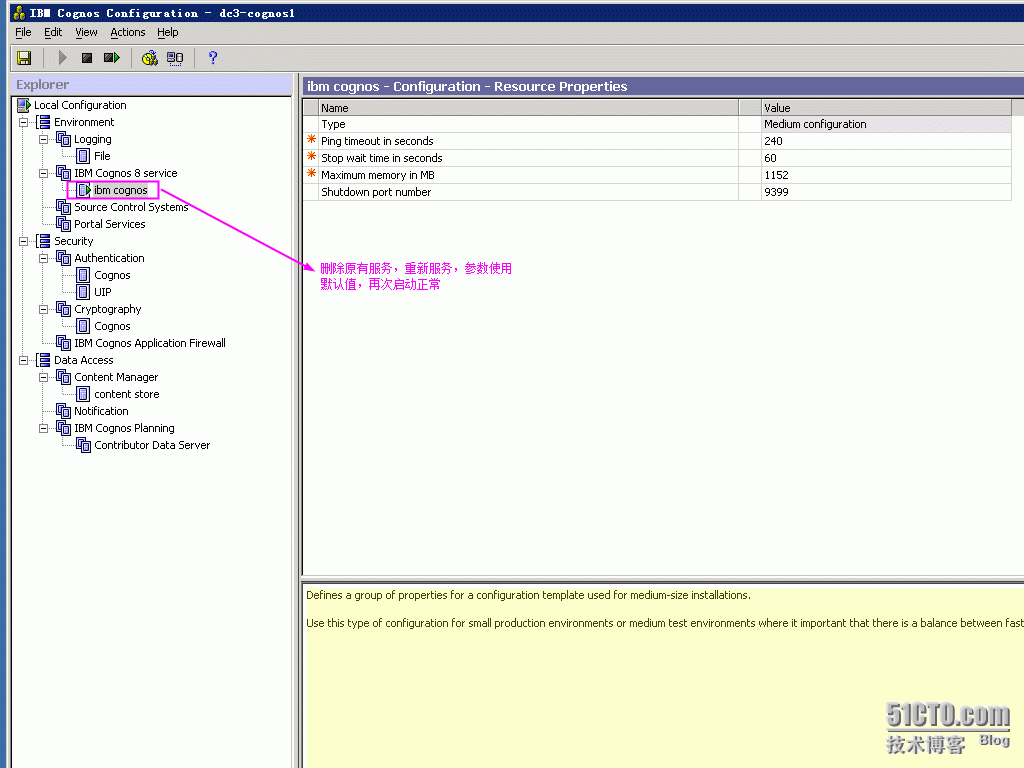
Task: Collapse the Data Access tree node
Action: 24,360
